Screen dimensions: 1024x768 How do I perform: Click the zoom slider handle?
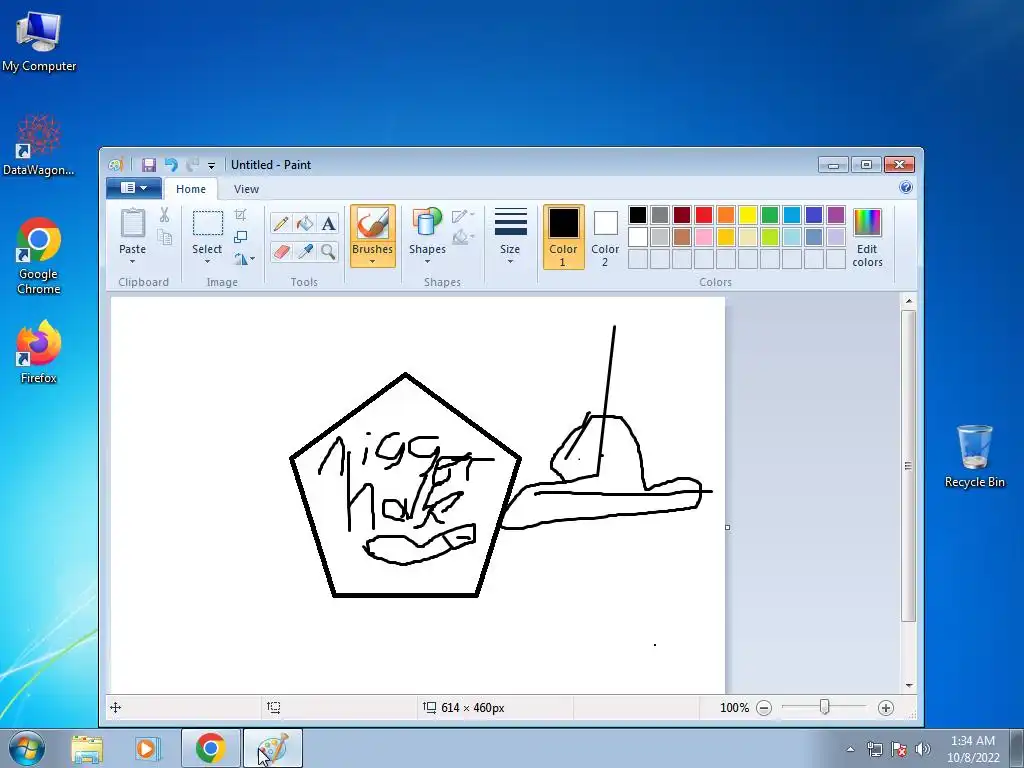click(825, 707)
